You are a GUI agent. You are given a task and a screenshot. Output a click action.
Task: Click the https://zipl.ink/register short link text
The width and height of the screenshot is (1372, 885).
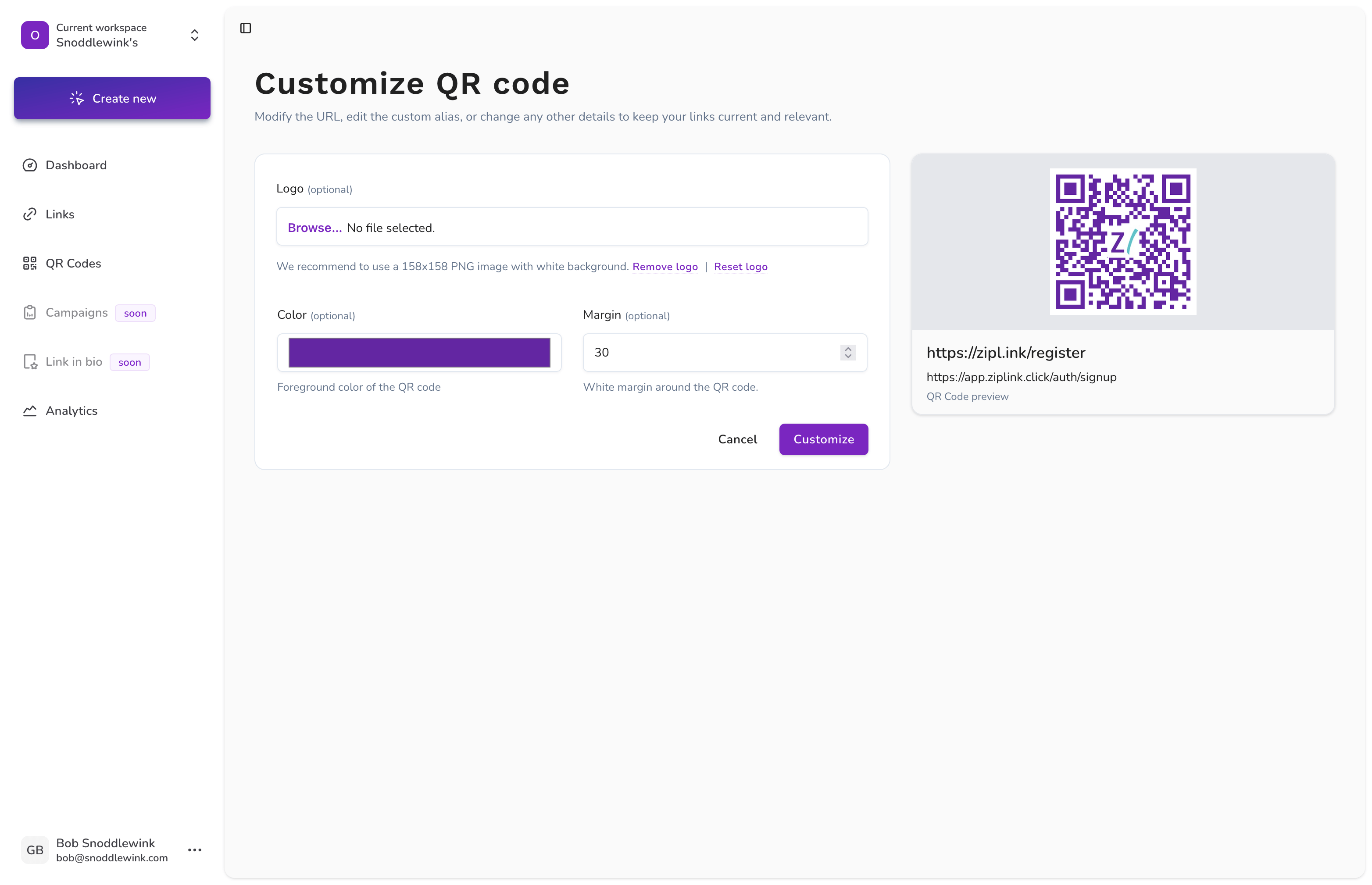click(x=1005, y=353)
